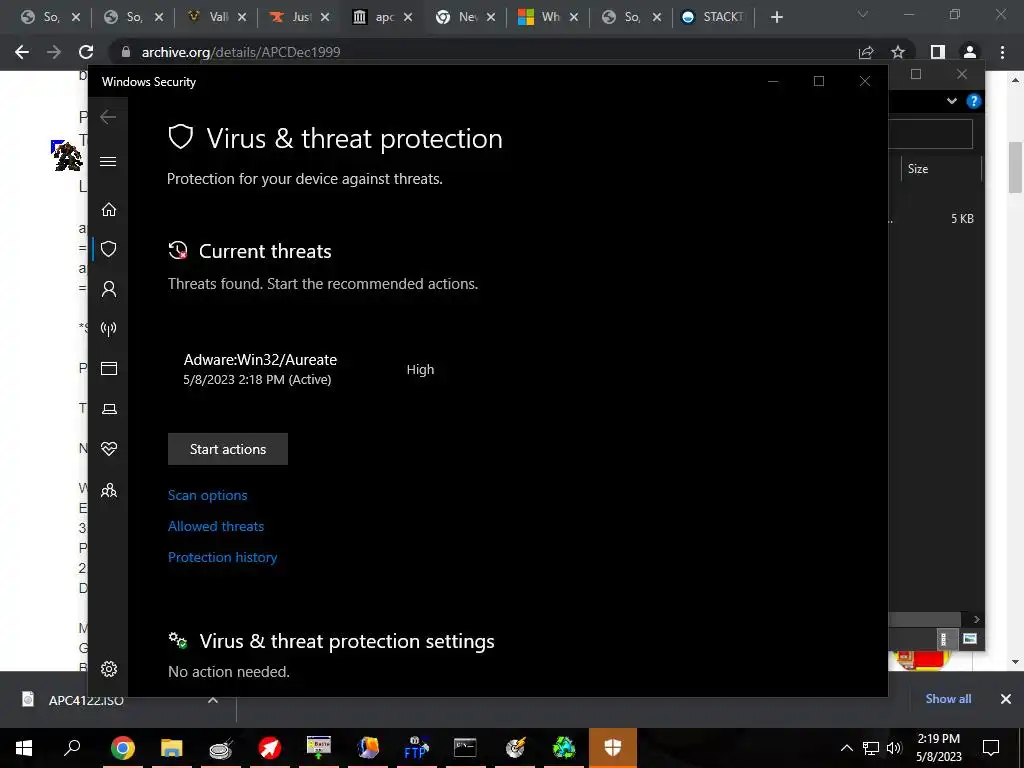Select the Virus & threat protection shield in sidebar
This screenshot has height=768, width=1024.
click(x=108, y=249)
